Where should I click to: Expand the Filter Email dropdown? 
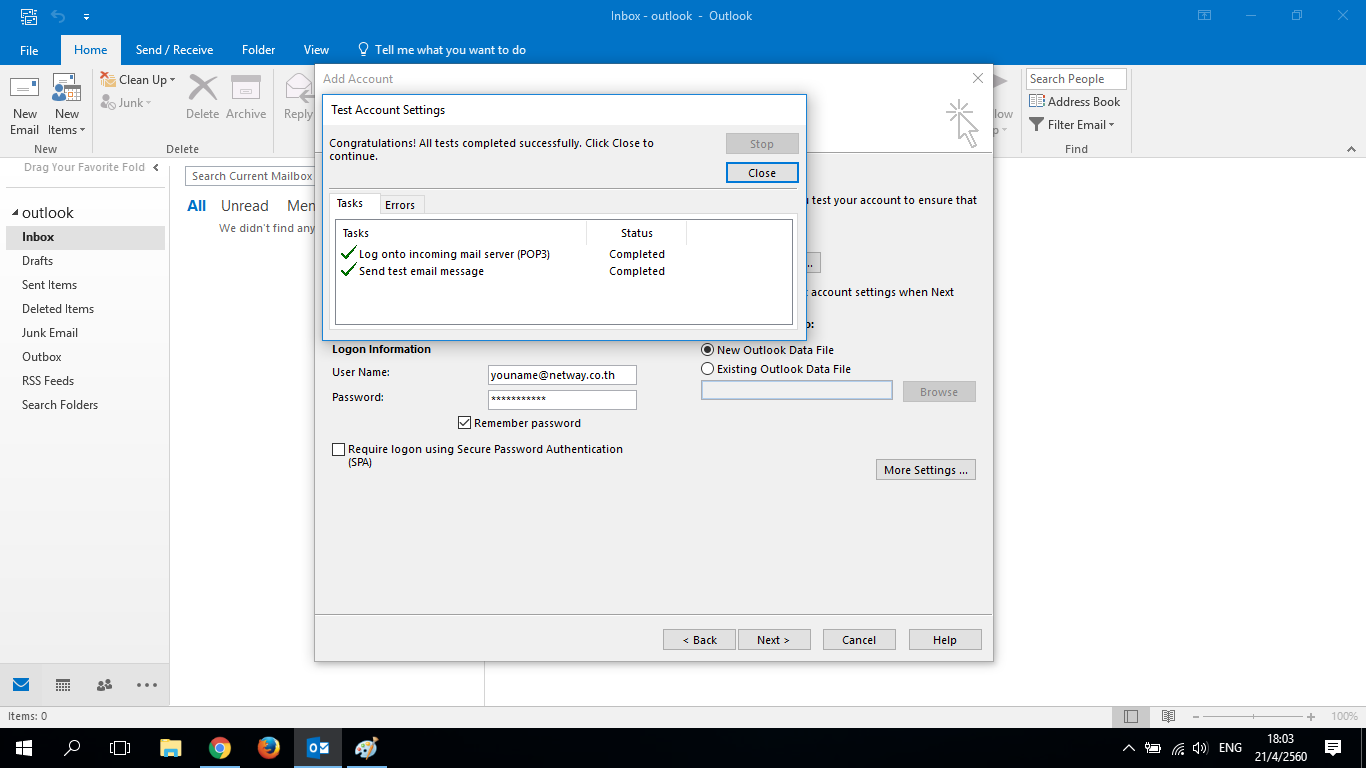1072,125
